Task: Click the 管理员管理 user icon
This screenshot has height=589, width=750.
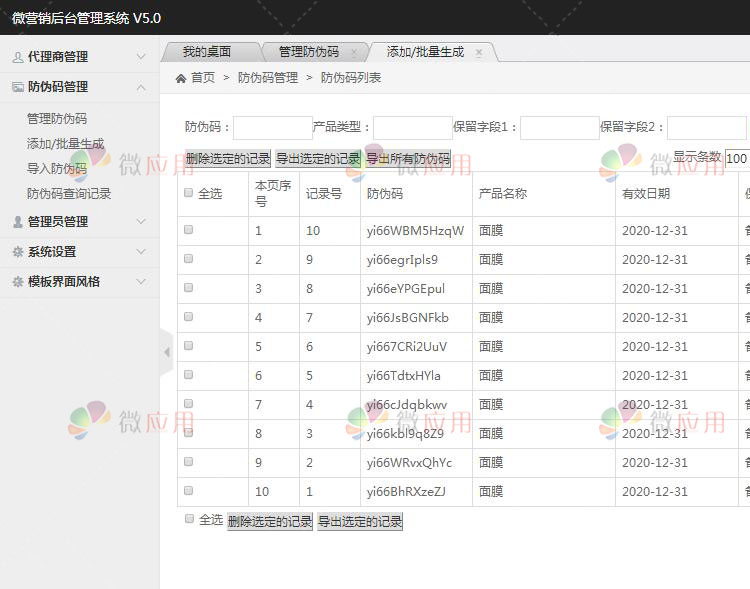Action: point(18,222)
